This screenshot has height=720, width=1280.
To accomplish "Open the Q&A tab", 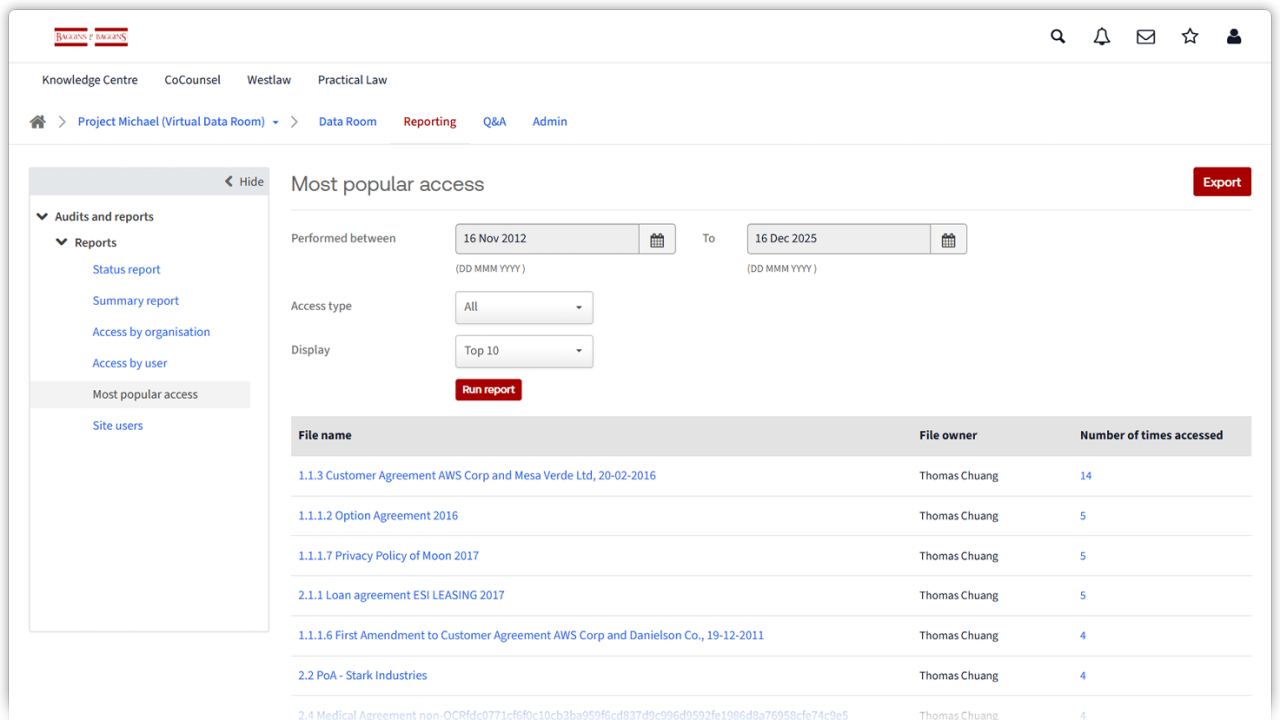I will (494, 122).
